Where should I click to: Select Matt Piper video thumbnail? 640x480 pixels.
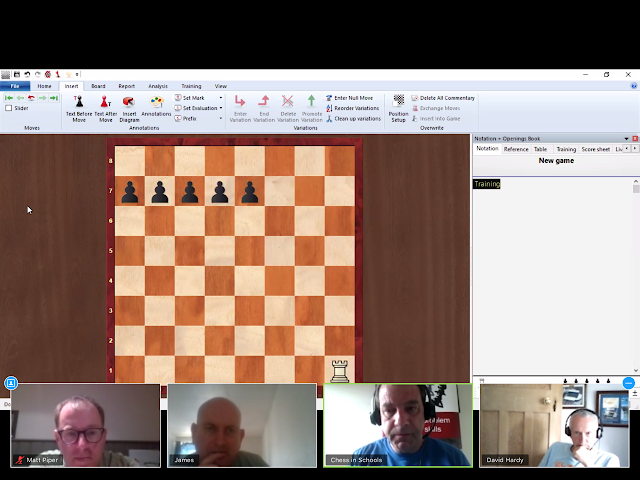pos(85,425)
